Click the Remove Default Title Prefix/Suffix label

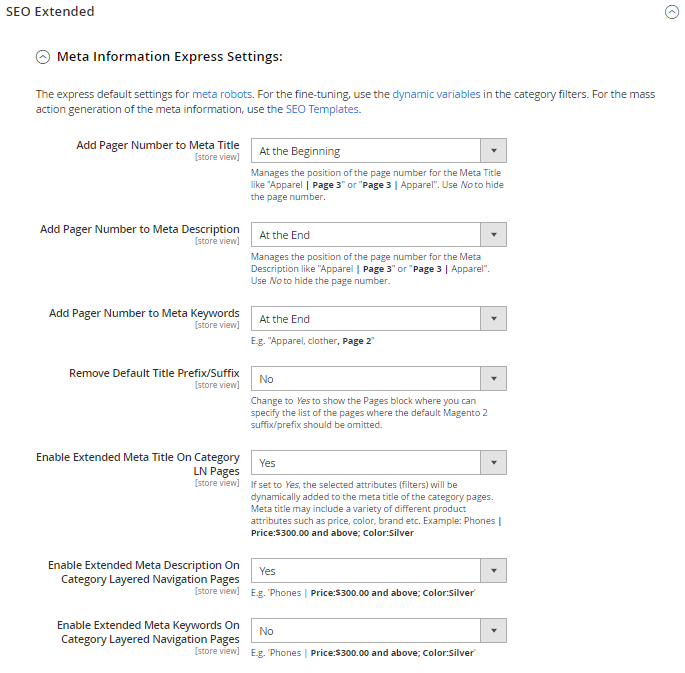154,373
